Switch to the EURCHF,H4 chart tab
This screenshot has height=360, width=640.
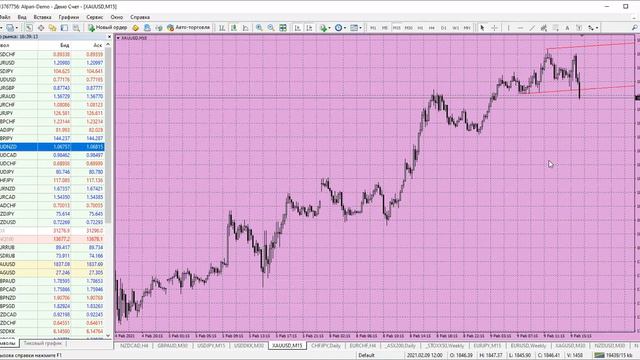pos(363,346)
